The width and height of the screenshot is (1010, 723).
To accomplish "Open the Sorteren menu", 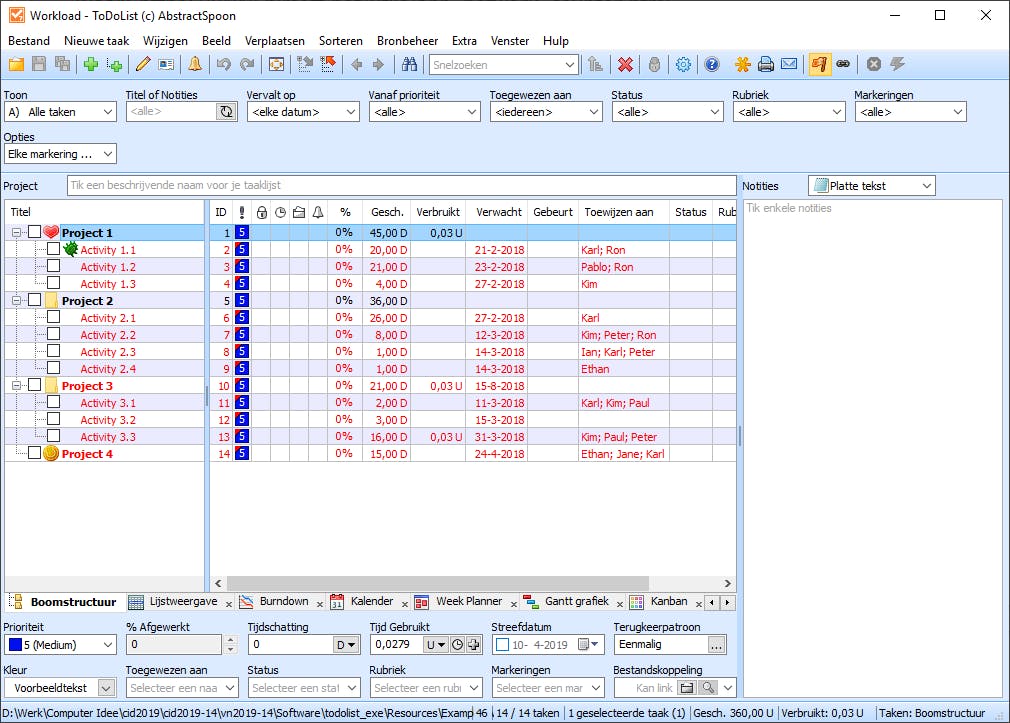I will tap(340, 41).
